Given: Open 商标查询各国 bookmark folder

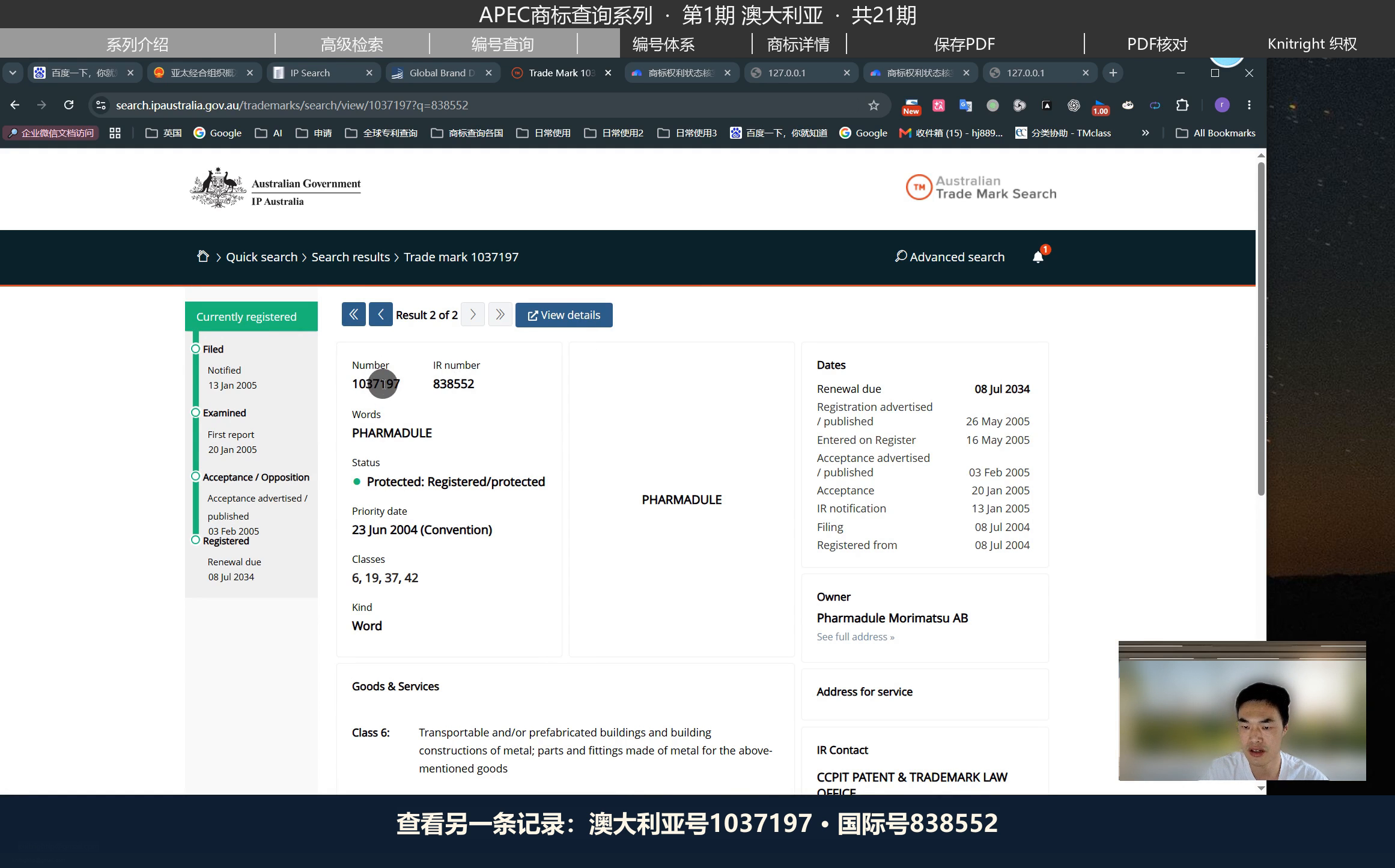Looking at the screenshot, I should coord(467,133).
